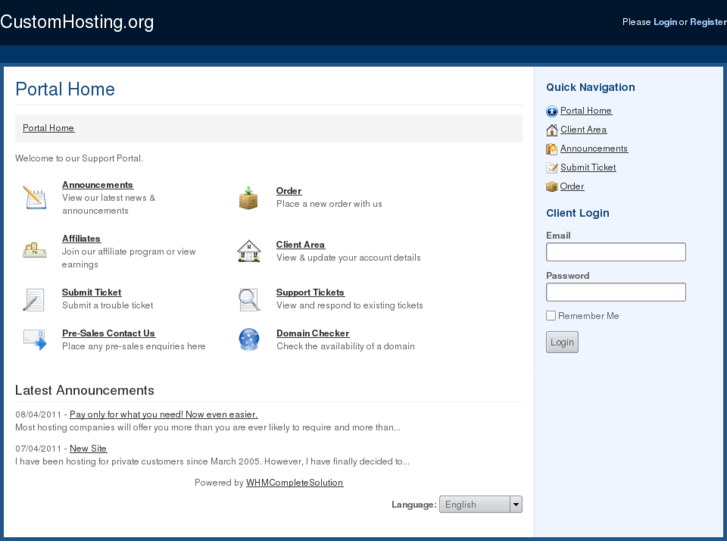Visit the WHMCompleteSolution link
The image size is (727, 545).
[294, 482]
